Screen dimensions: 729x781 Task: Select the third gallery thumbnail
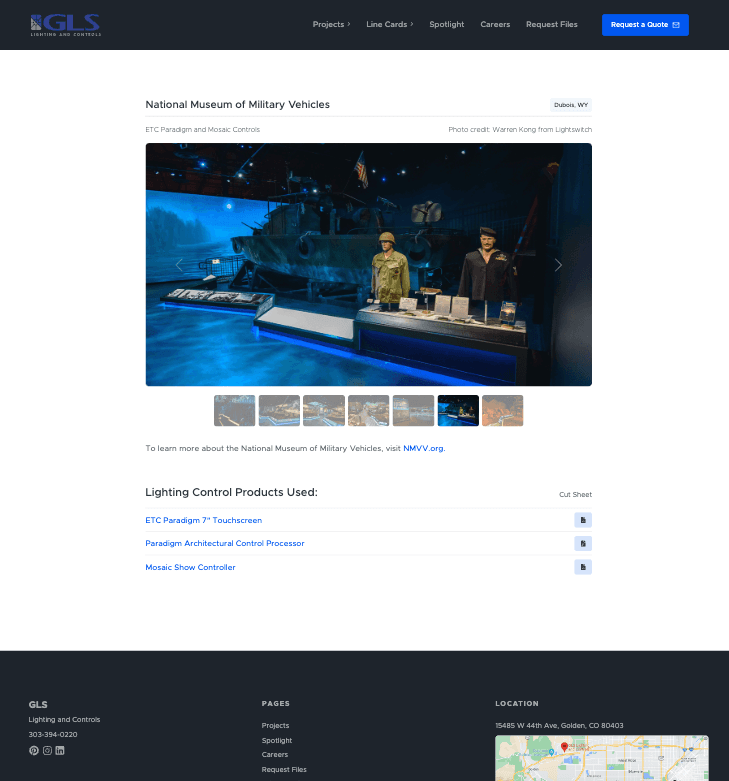click(324, 410)
